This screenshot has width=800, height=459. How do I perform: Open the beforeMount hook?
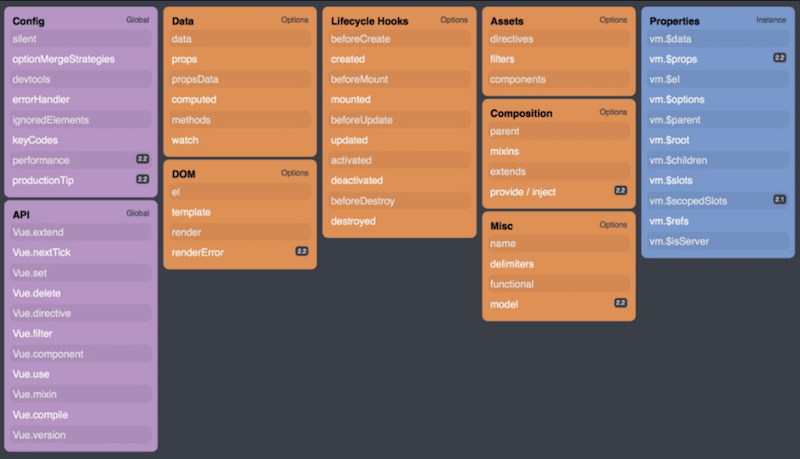tap(399, 79)
